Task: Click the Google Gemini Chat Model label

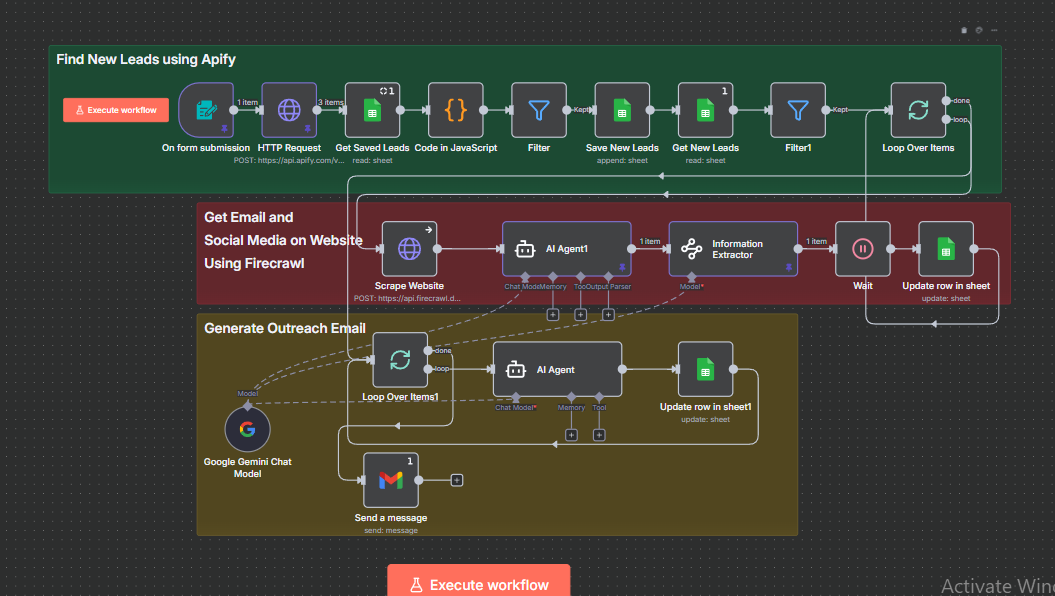Action: pyautogui.click(x=248, y=468)
